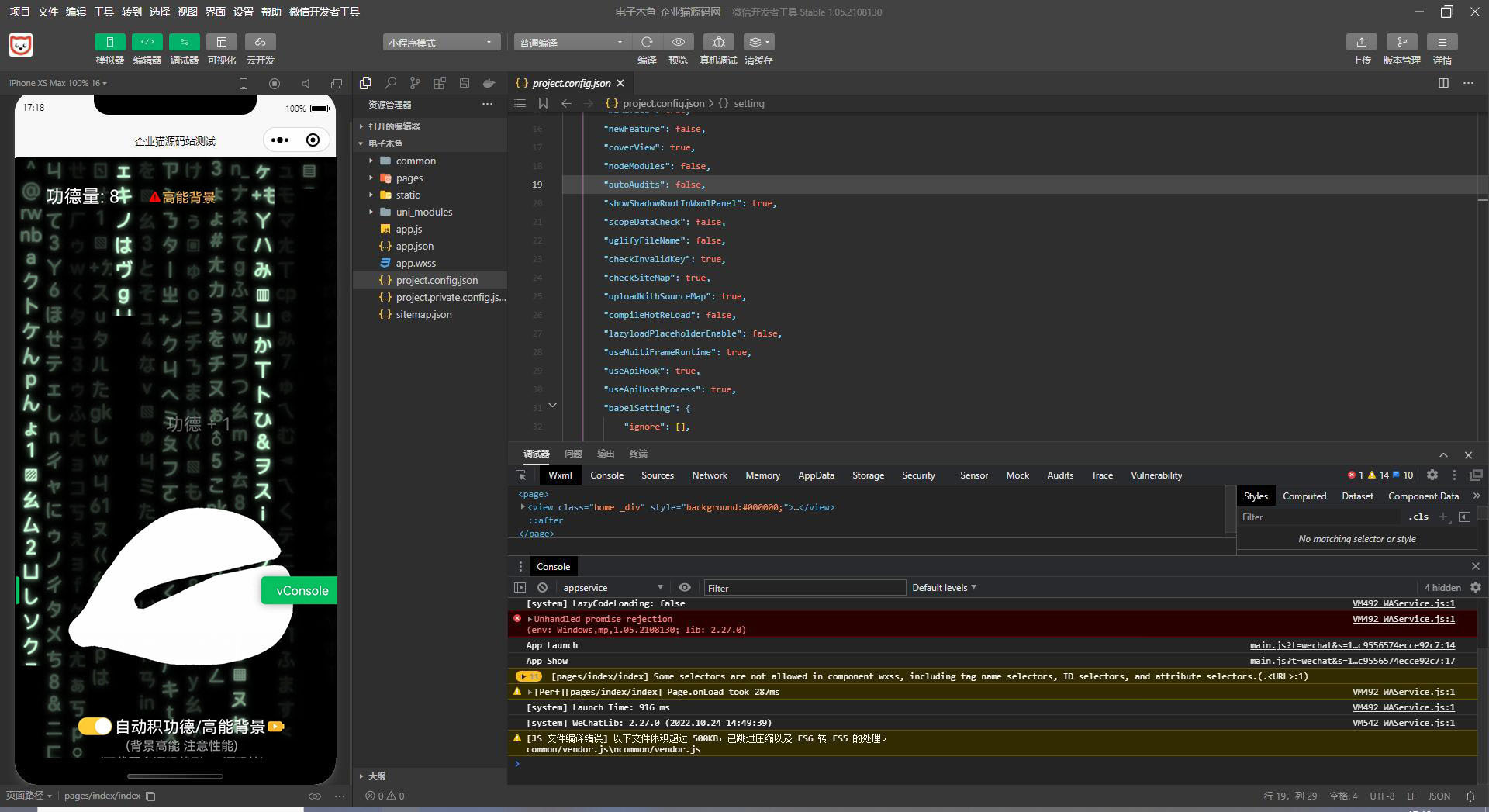This screenshot has width=1489, height=812.
Task: Click the real-device debug bug icon
Action: click(x=718, y=42)
